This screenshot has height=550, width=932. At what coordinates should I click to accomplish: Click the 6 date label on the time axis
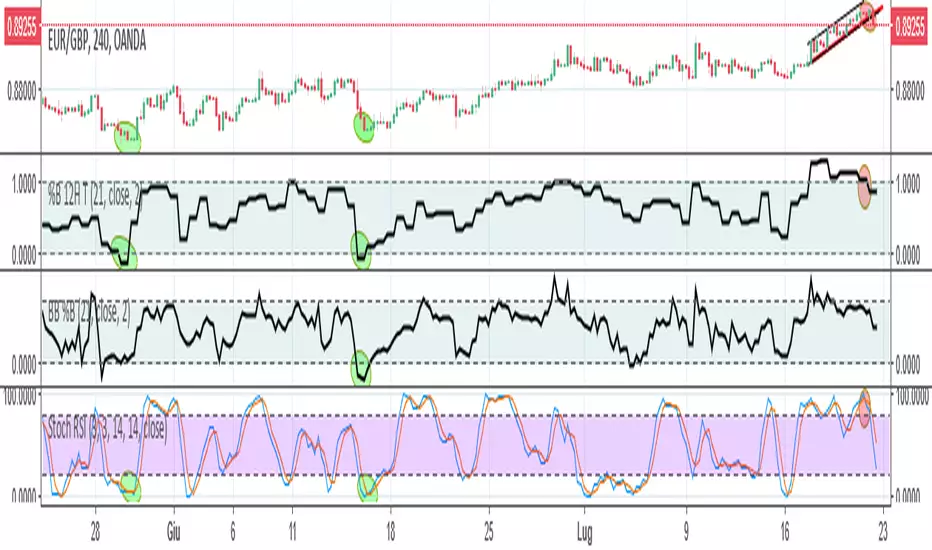232,532
